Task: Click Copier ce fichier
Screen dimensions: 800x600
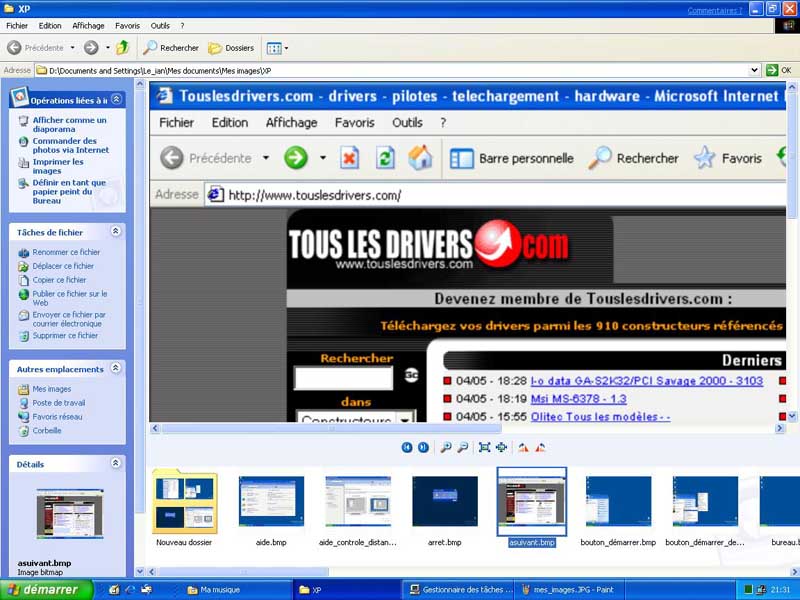Action: pos(59,280)
